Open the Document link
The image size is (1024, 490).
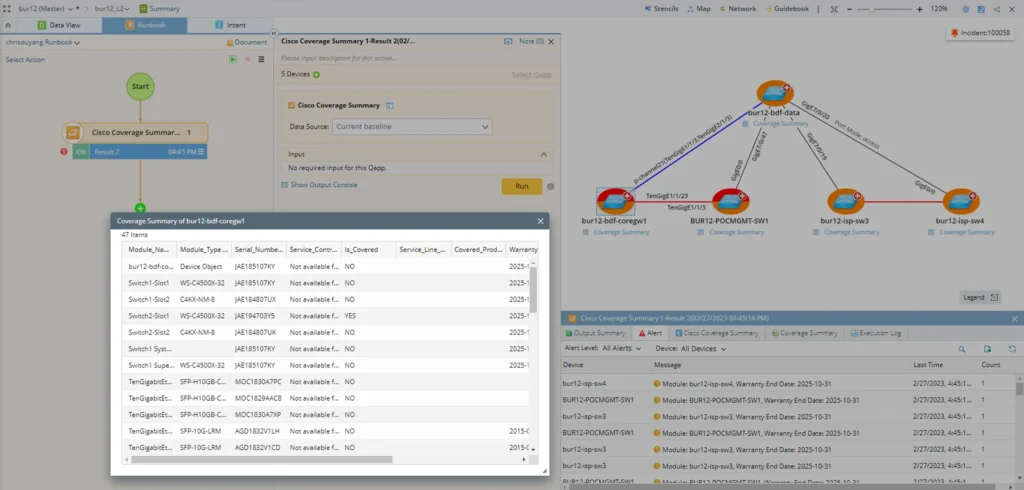(247, 42)
